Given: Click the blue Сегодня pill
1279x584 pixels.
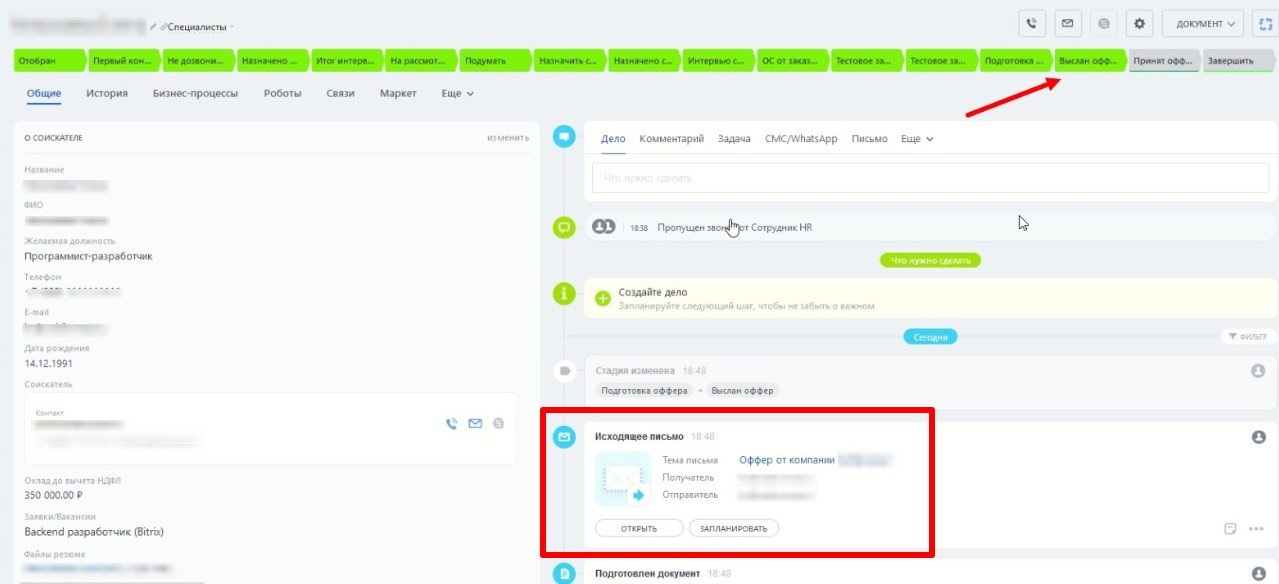Looking at the screenshot, I should (930, 337).
